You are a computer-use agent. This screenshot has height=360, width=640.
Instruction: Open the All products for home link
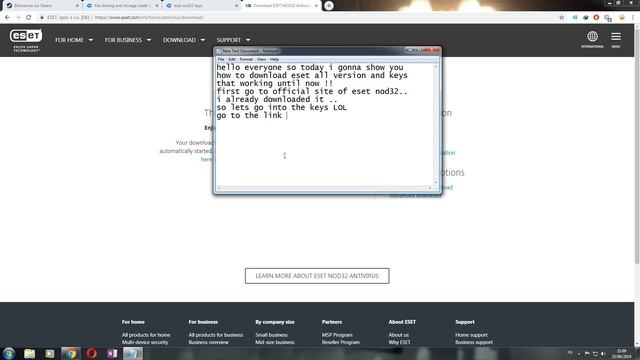[x=146, y=335]
